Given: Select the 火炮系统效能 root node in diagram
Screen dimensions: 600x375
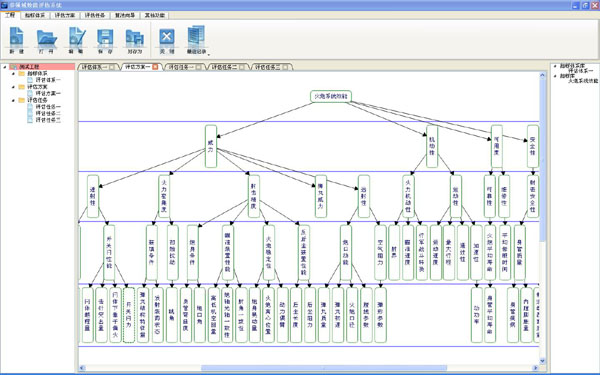Looking at the screenshot, I should [331, 96].
